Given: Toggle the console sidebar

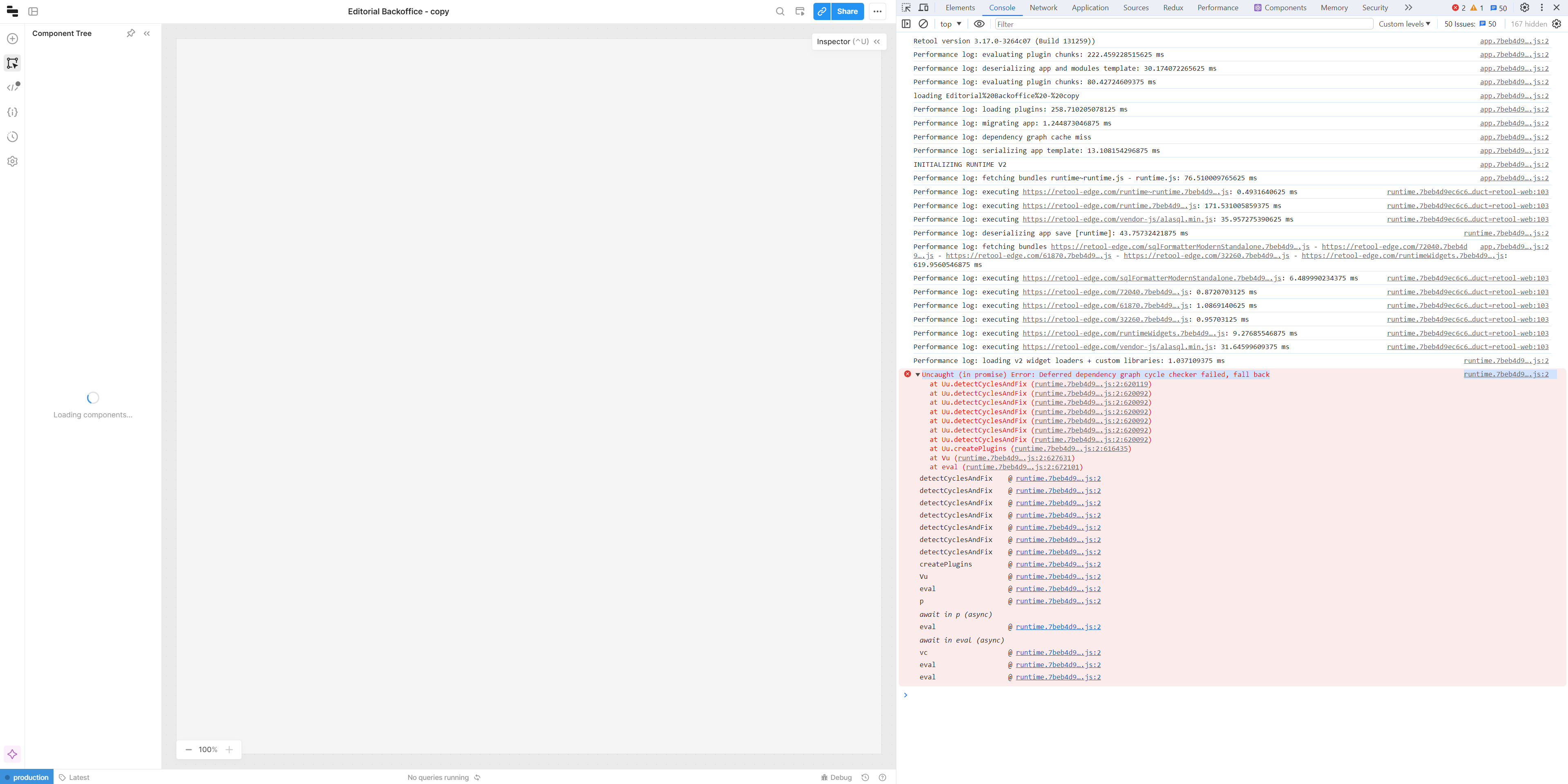Looking at the screenshot, I should click(x=906, y=24).
